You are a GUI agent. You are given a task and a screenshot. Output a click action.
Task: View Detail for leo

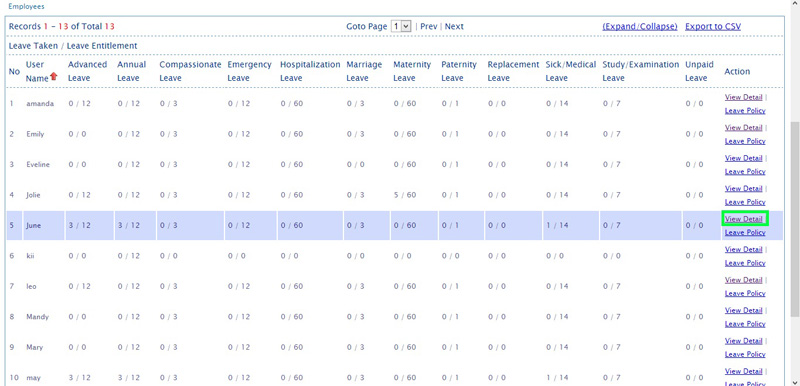click(743, 280)
